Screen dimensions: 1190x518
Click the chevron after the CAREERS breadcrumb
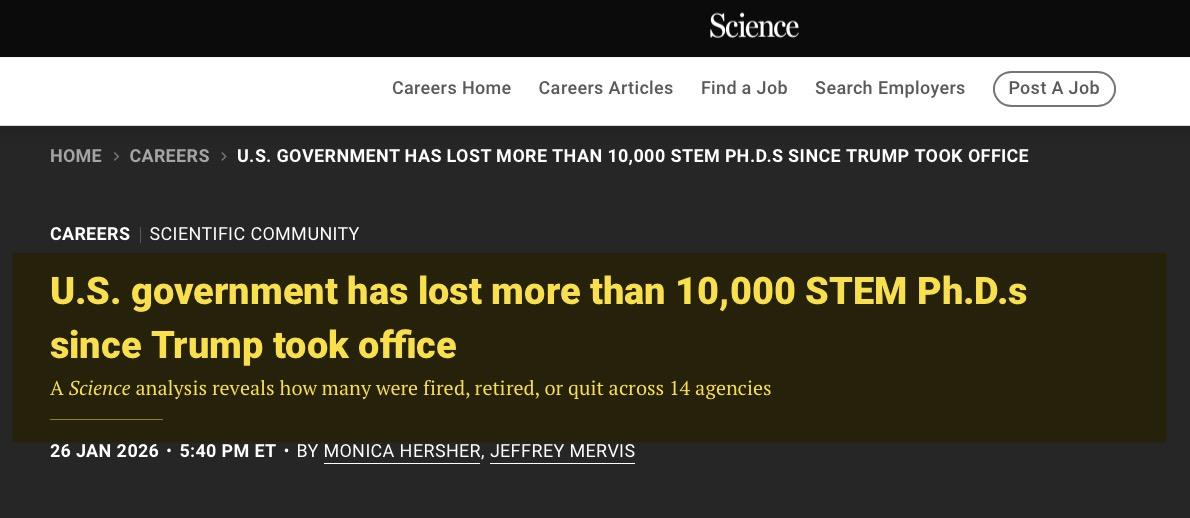[x=224, y=156]
